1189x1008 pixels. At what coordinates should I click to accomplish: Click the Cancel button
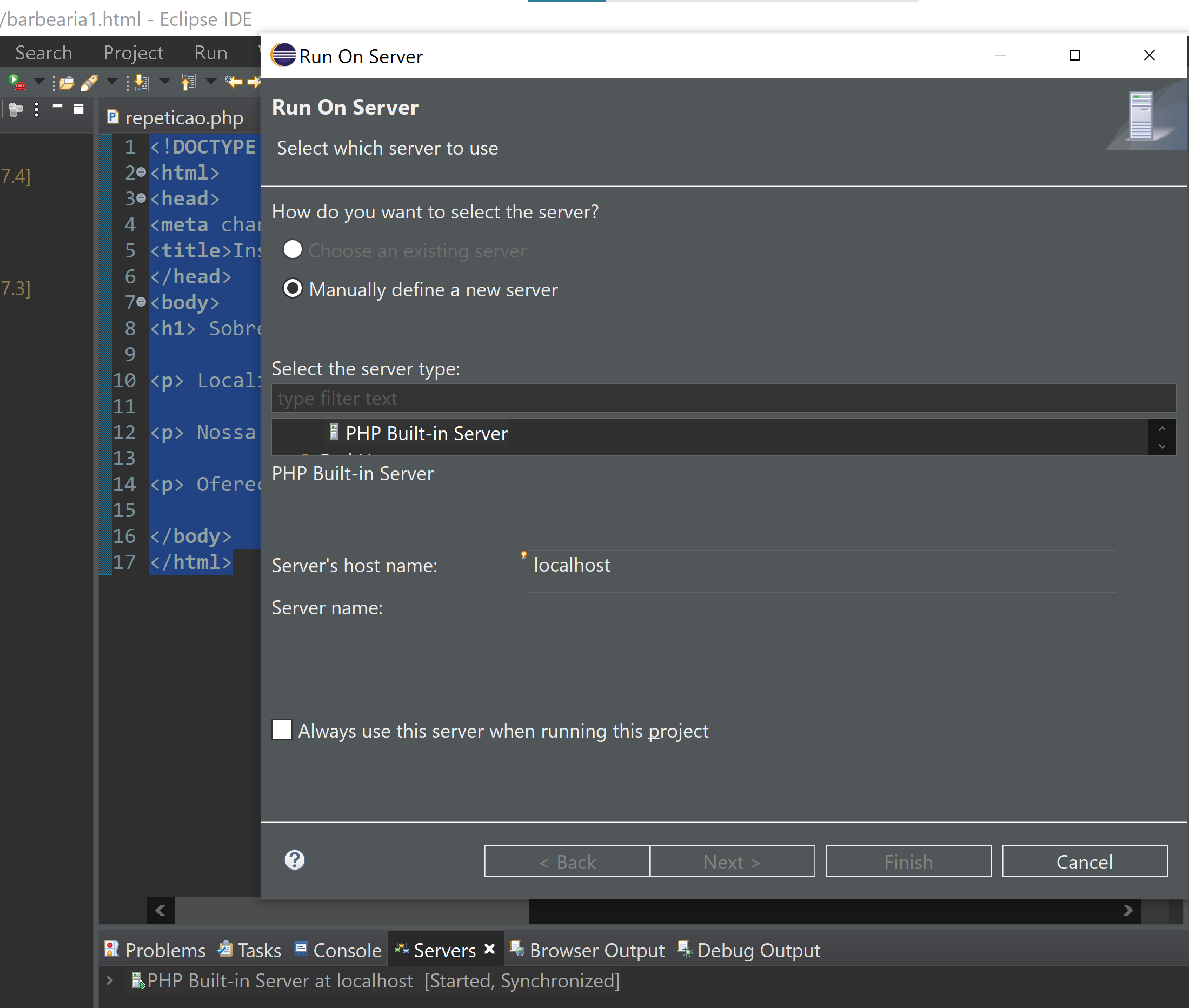(1084, 861)
